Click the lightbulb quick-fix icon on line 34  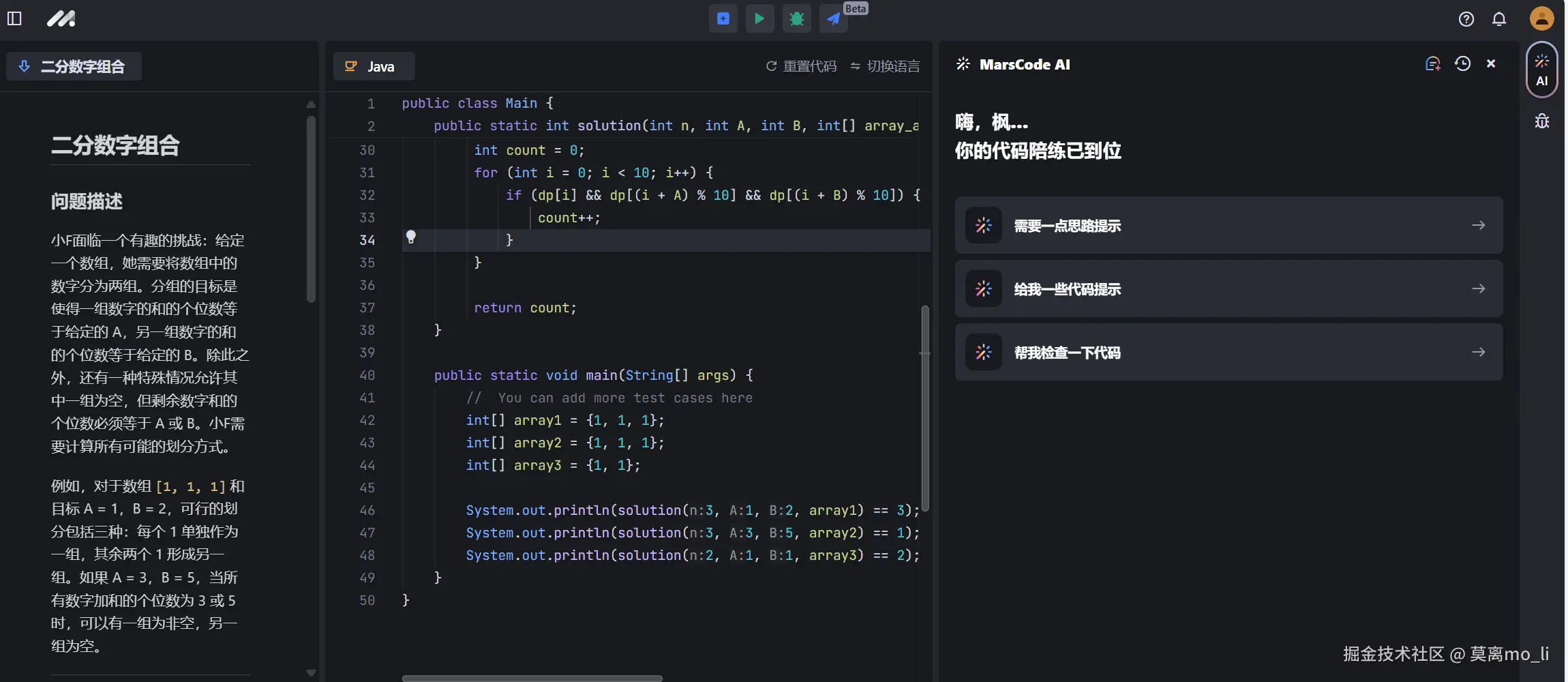pos(411,237)
